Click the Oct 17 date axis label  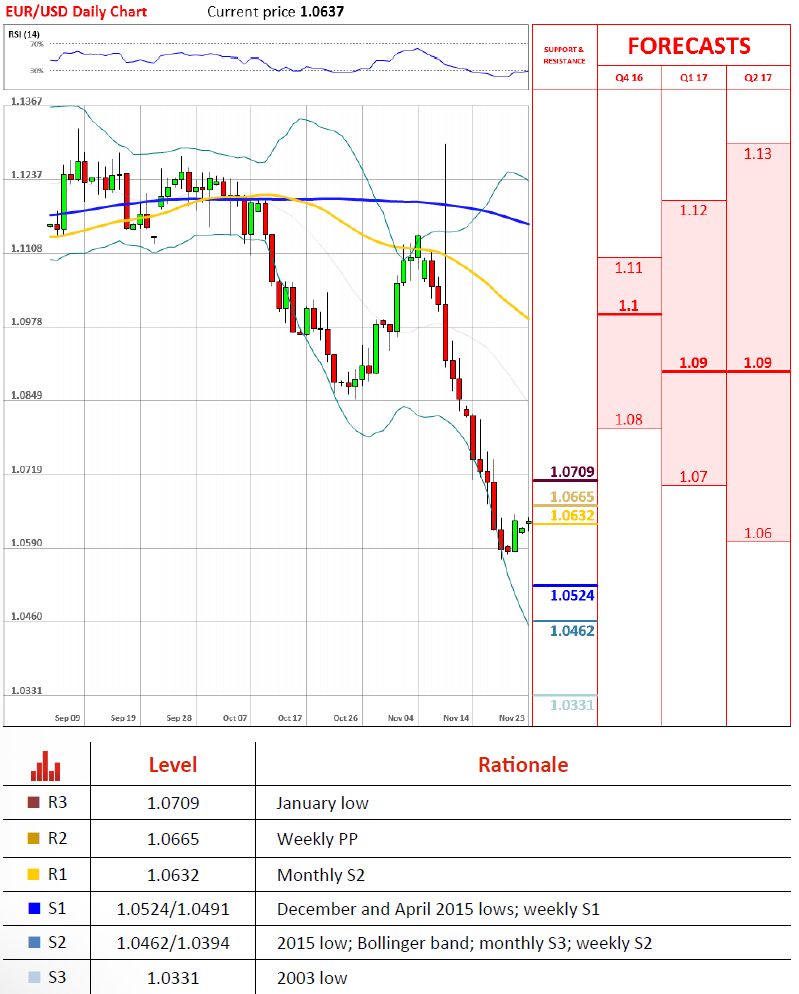(x=290, y=718)
